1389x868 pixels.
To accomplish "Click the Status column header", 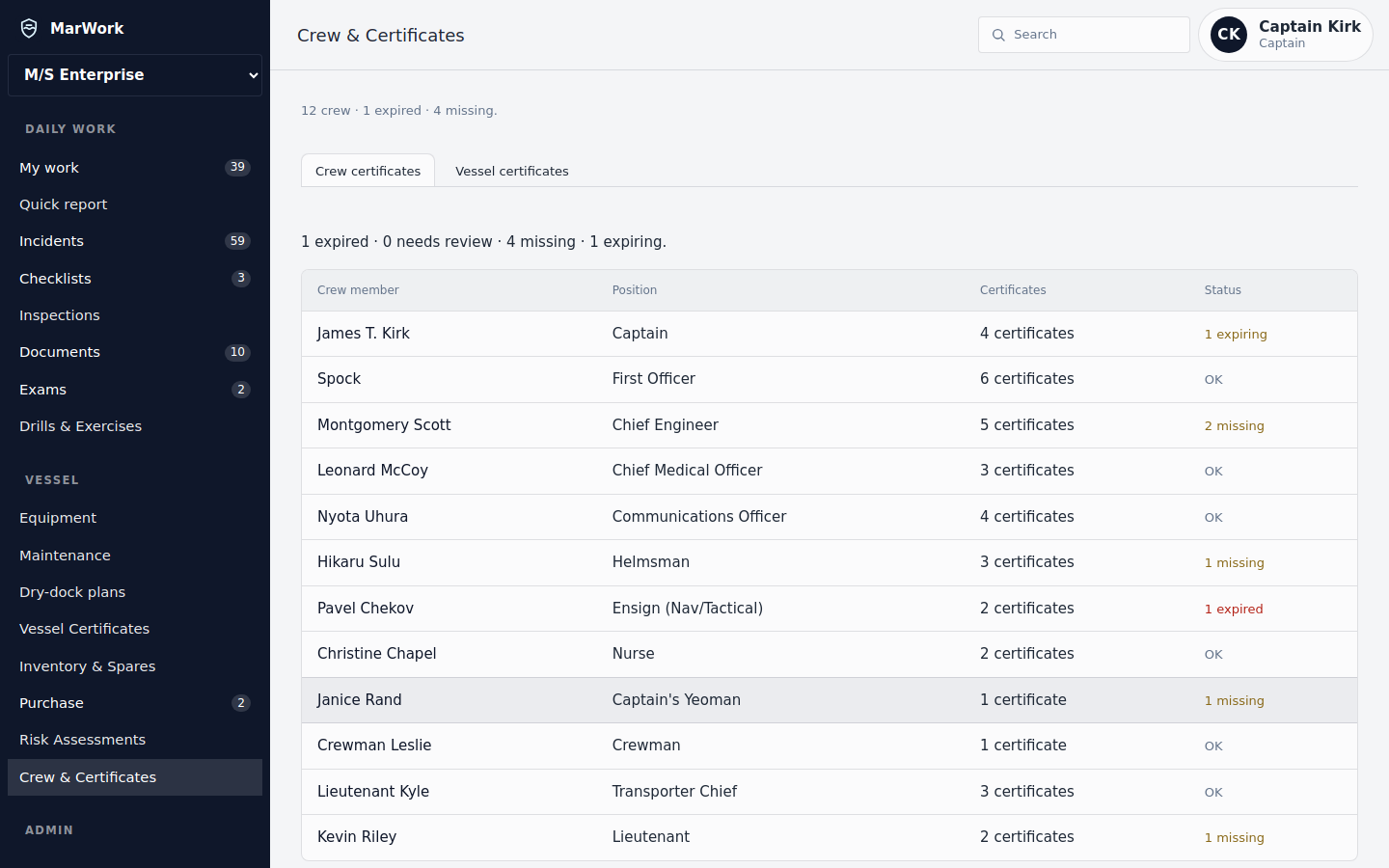I will (1222, 290).
